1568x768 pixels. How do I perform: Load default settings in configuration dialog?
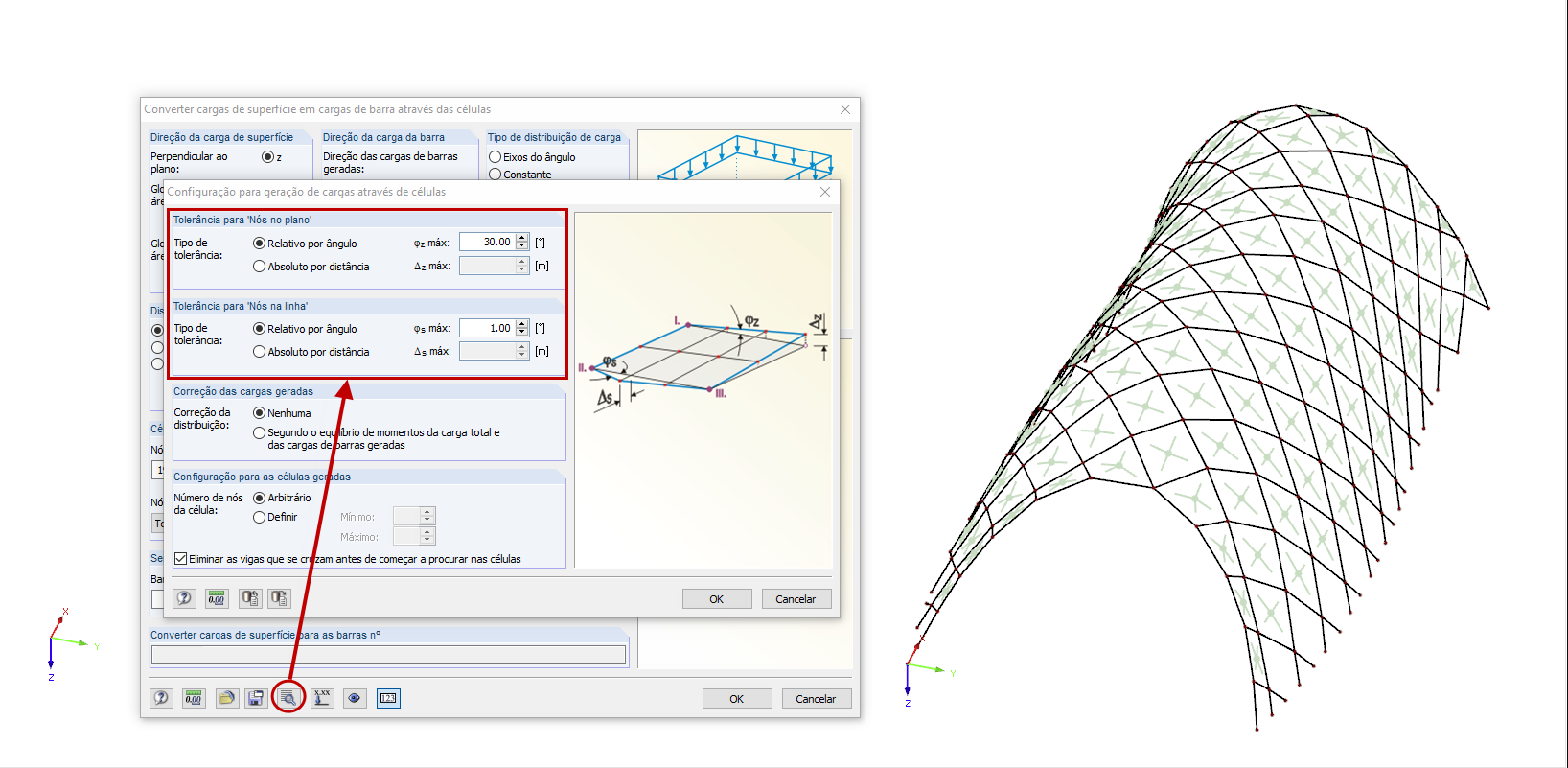coord(250,598)
